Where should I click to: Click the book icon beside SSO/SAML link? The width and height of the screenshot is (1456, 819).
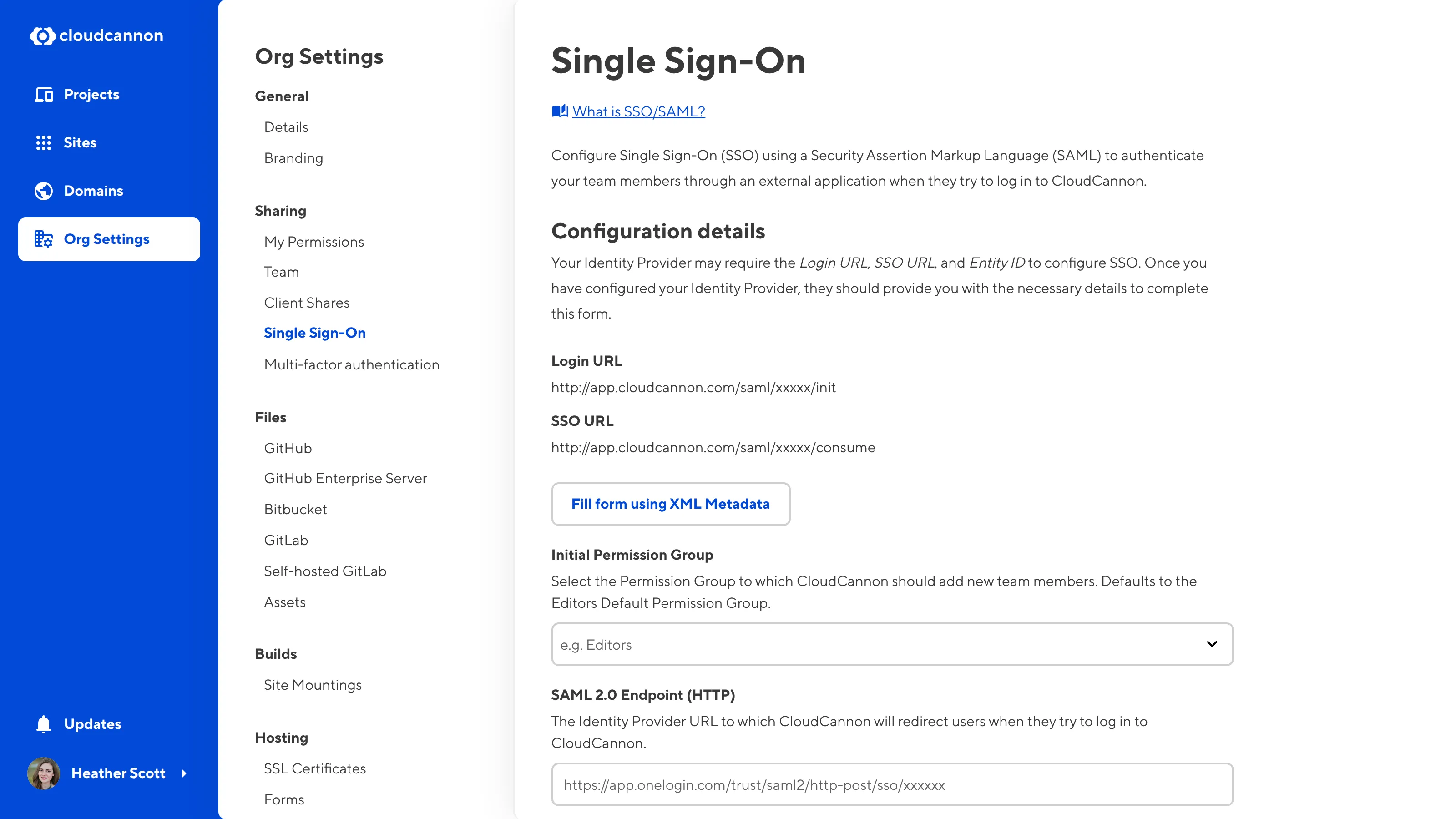[560, 111]
